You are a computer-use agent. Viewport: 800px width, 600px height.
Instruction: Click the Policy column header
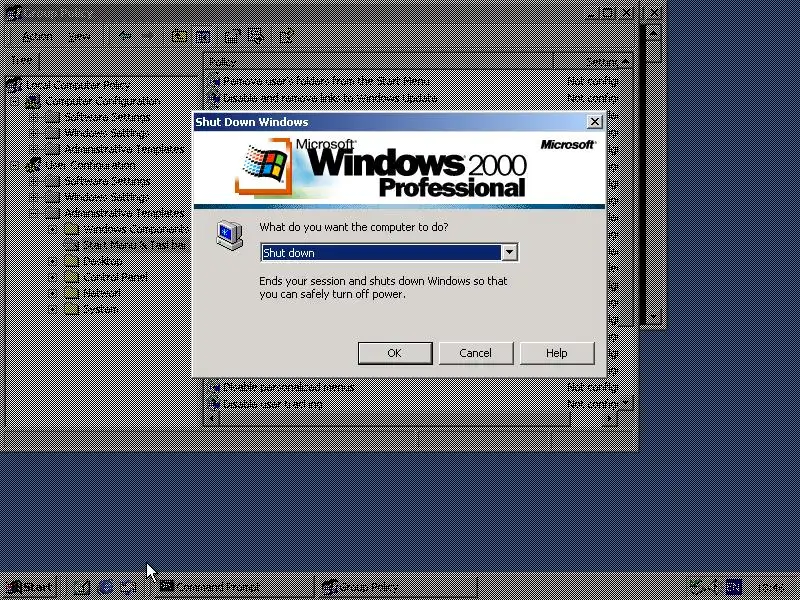coord(379,62)
